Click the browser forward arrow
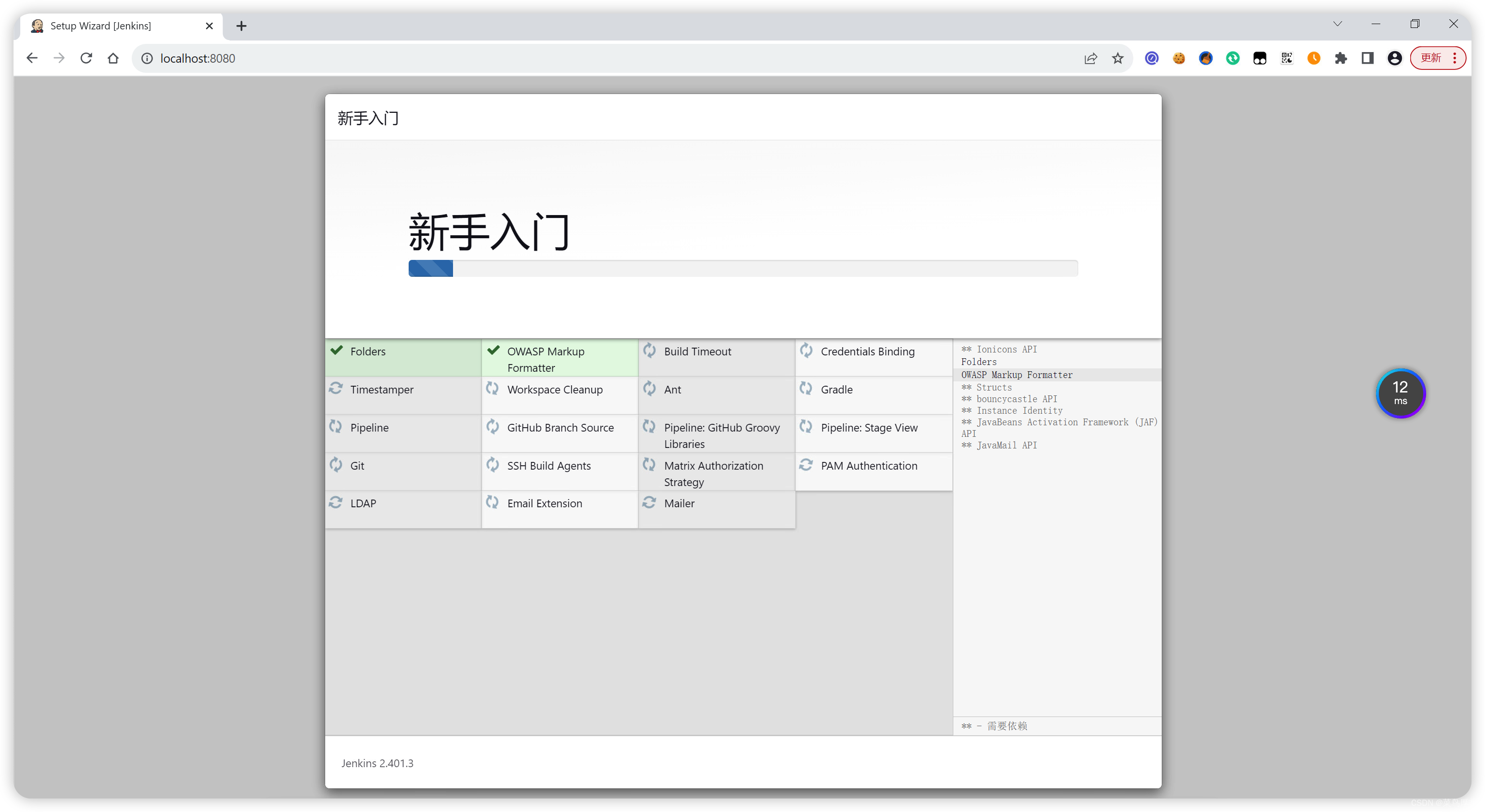This screenshot has width=1485, height=812. [x=59, y=58]
